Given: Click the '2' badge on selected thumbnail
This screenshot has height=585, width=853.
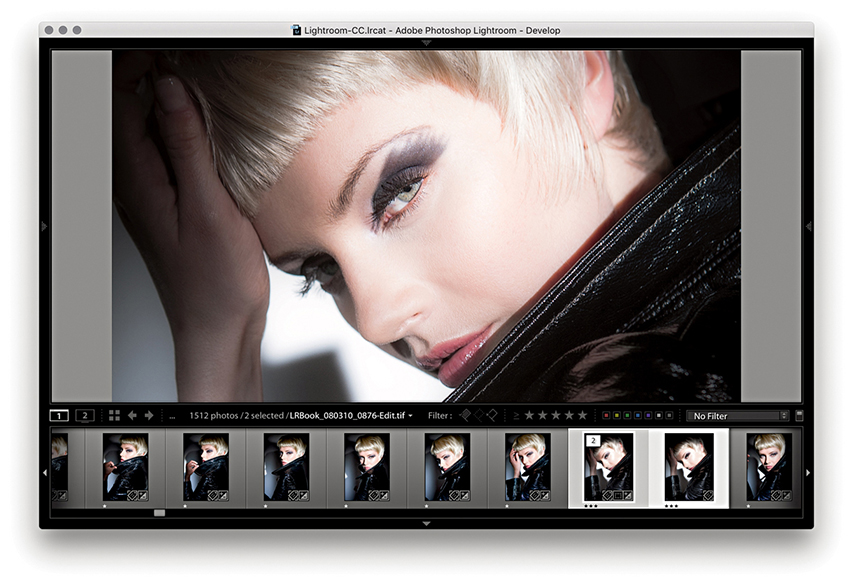Looking at the screenshot, I should pyautogui.click(x=593, y=440).
